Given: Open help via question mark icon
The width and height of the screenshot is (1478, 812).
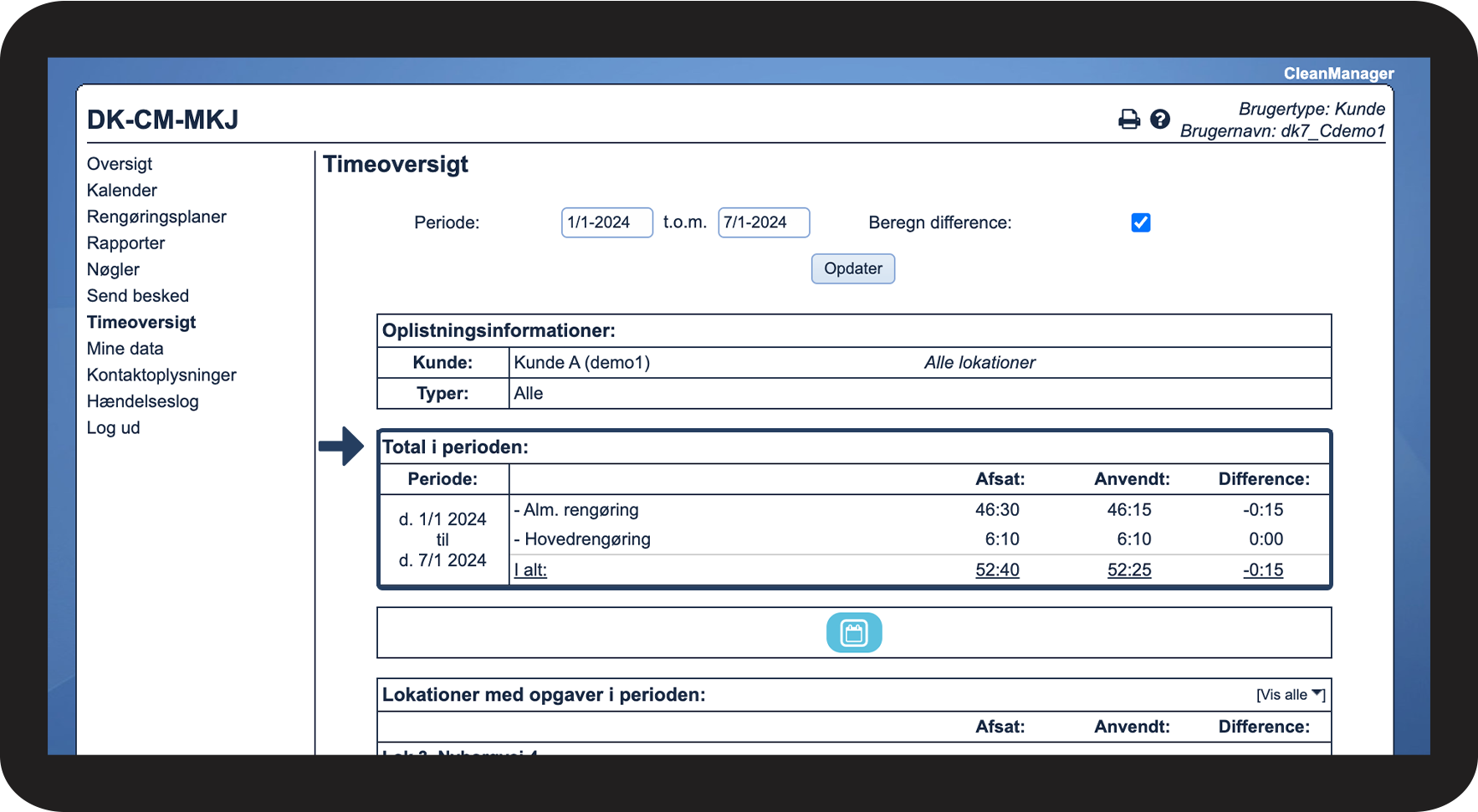Looking at the screenshot, I should 1159,120.
